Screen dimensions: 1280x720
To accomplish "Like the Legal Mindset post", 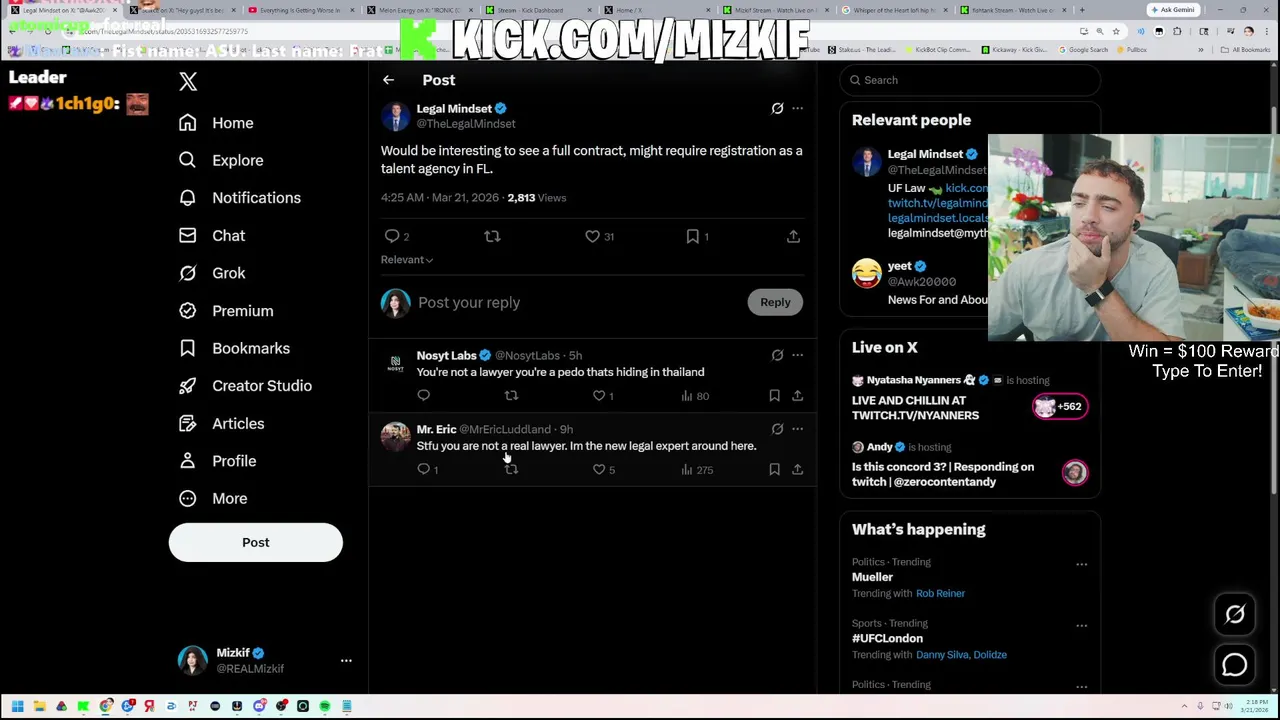I will point(592,237).
